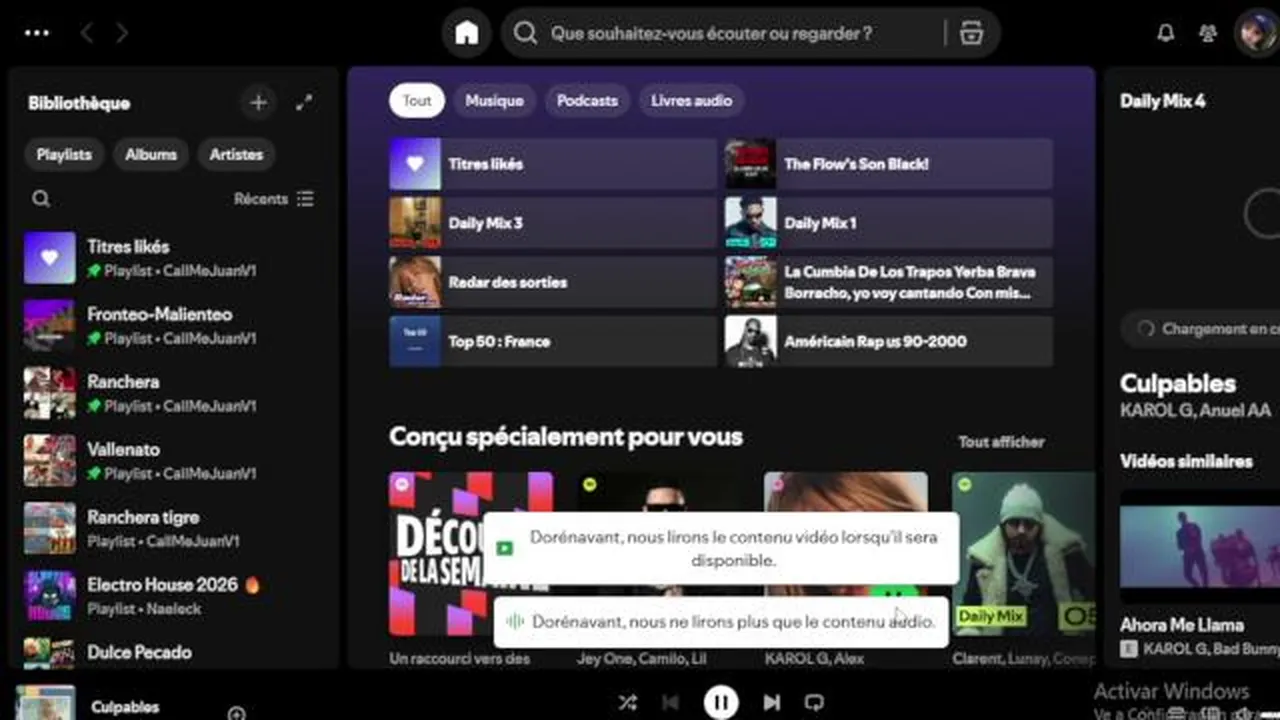Toggle shuffle playback
1280x720 pixels.
point(627,703)
